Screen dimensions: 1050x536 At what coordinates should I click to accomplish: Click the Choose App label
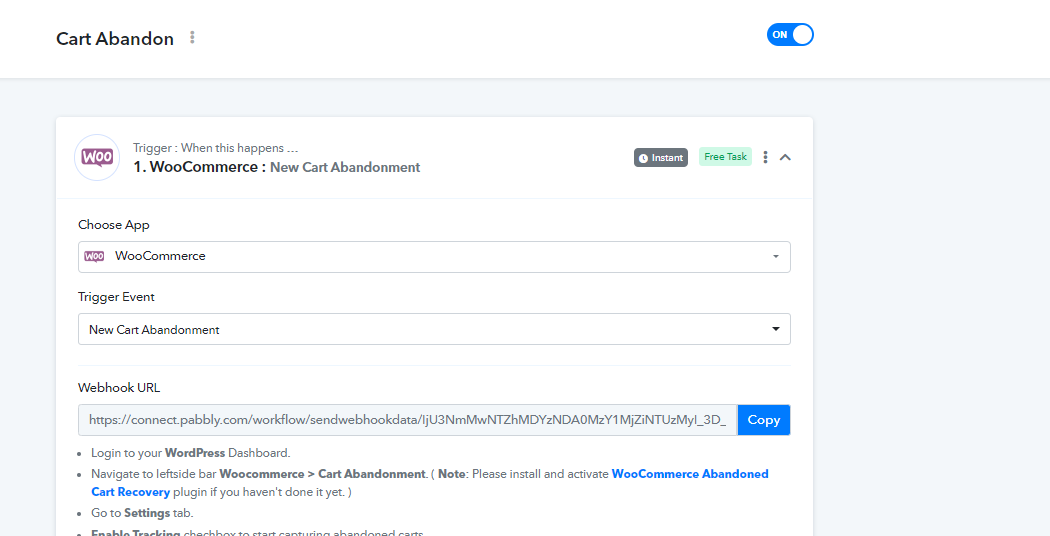tap(114, 225)
